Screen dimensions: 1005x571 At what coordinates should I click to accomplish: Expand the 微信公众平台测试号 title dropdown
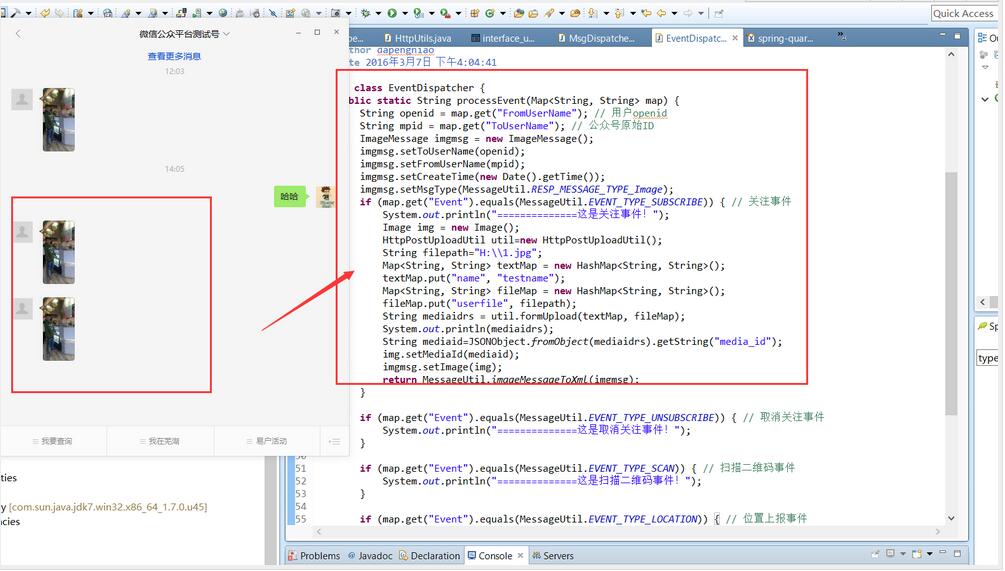tap(227, 34)
